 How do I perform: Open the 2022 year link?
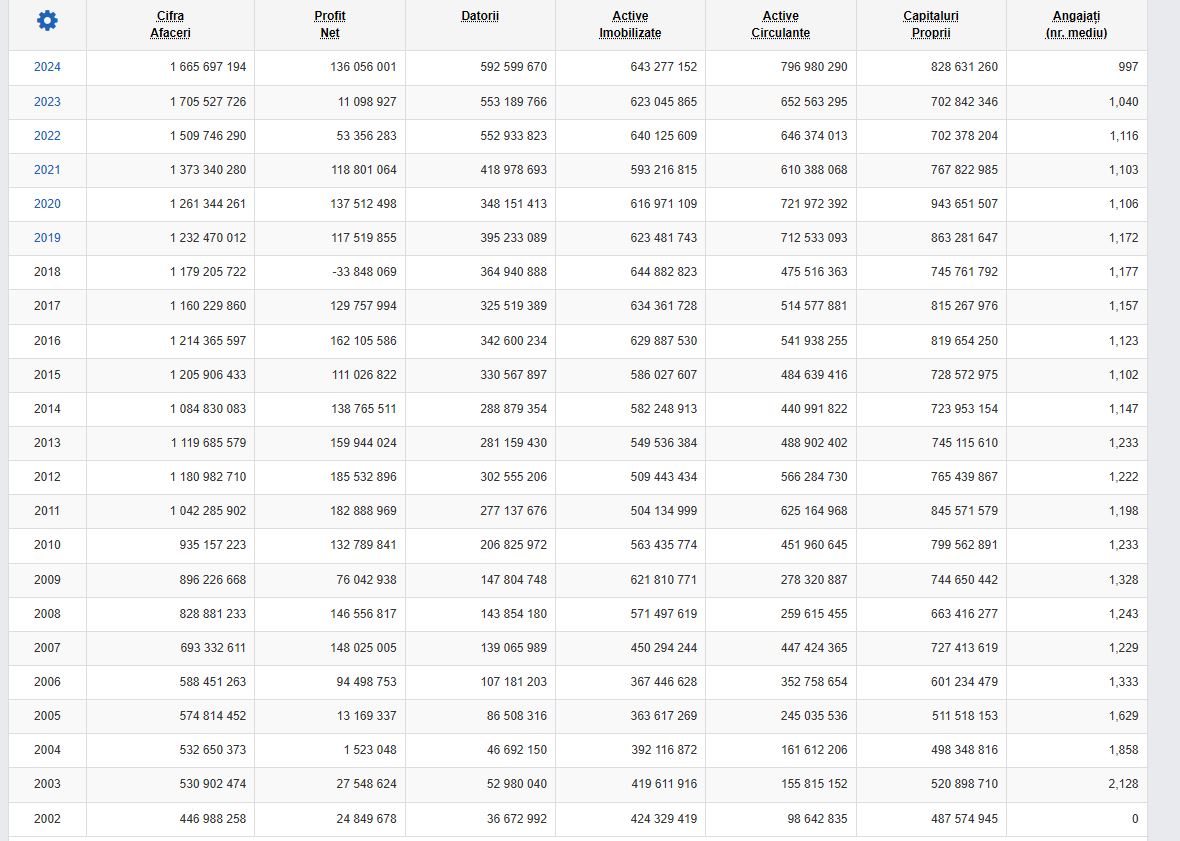(47, 135)
